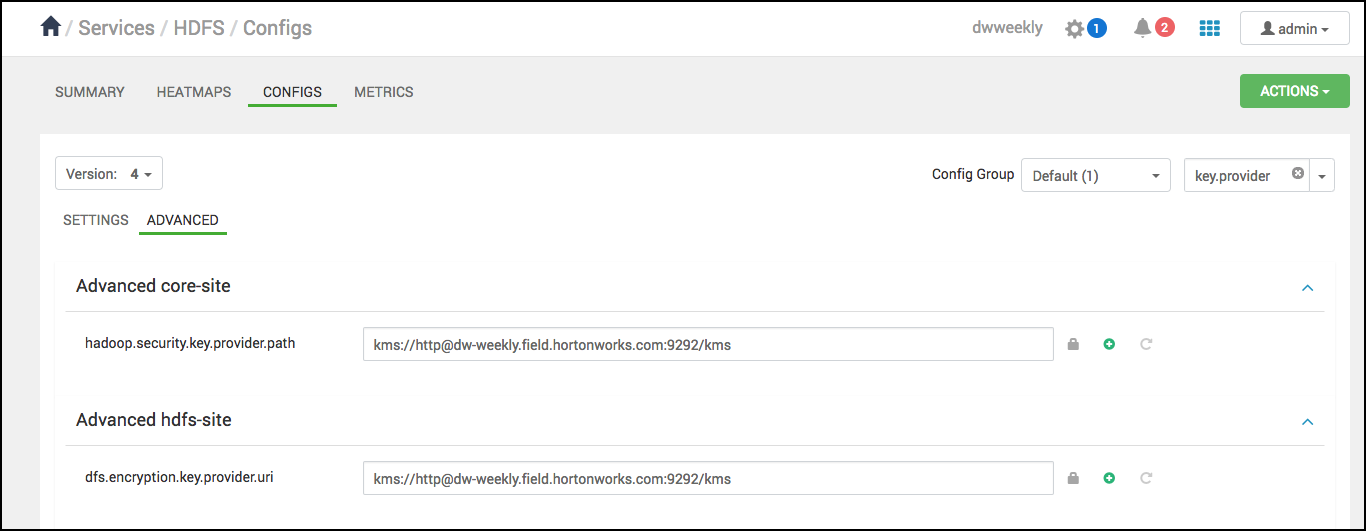Open the Version 4 dropdown
1366x531 pixels.
[x=109, y=174]
